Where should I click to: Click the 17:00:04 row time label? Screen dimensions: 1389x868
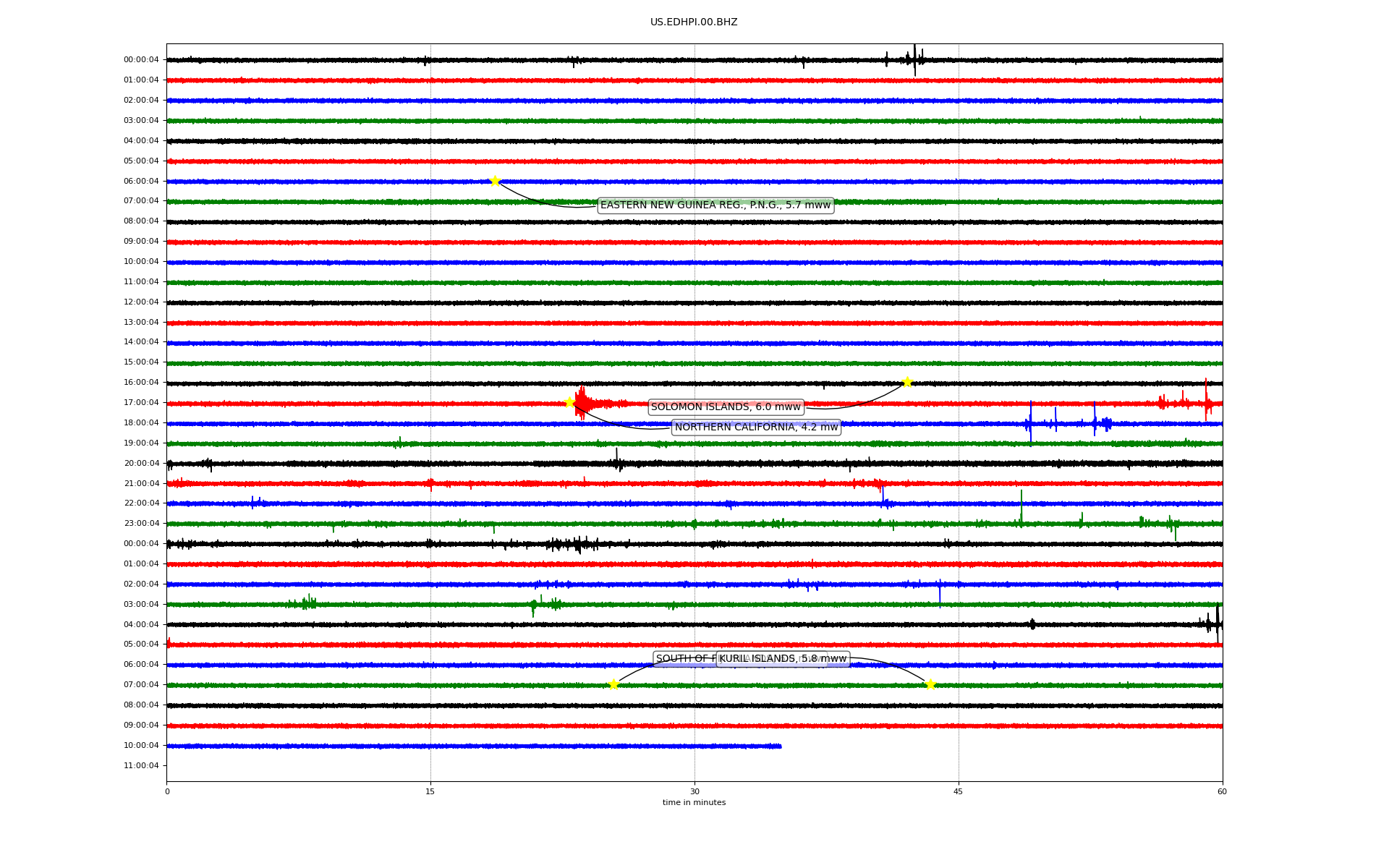pos(141,403)
